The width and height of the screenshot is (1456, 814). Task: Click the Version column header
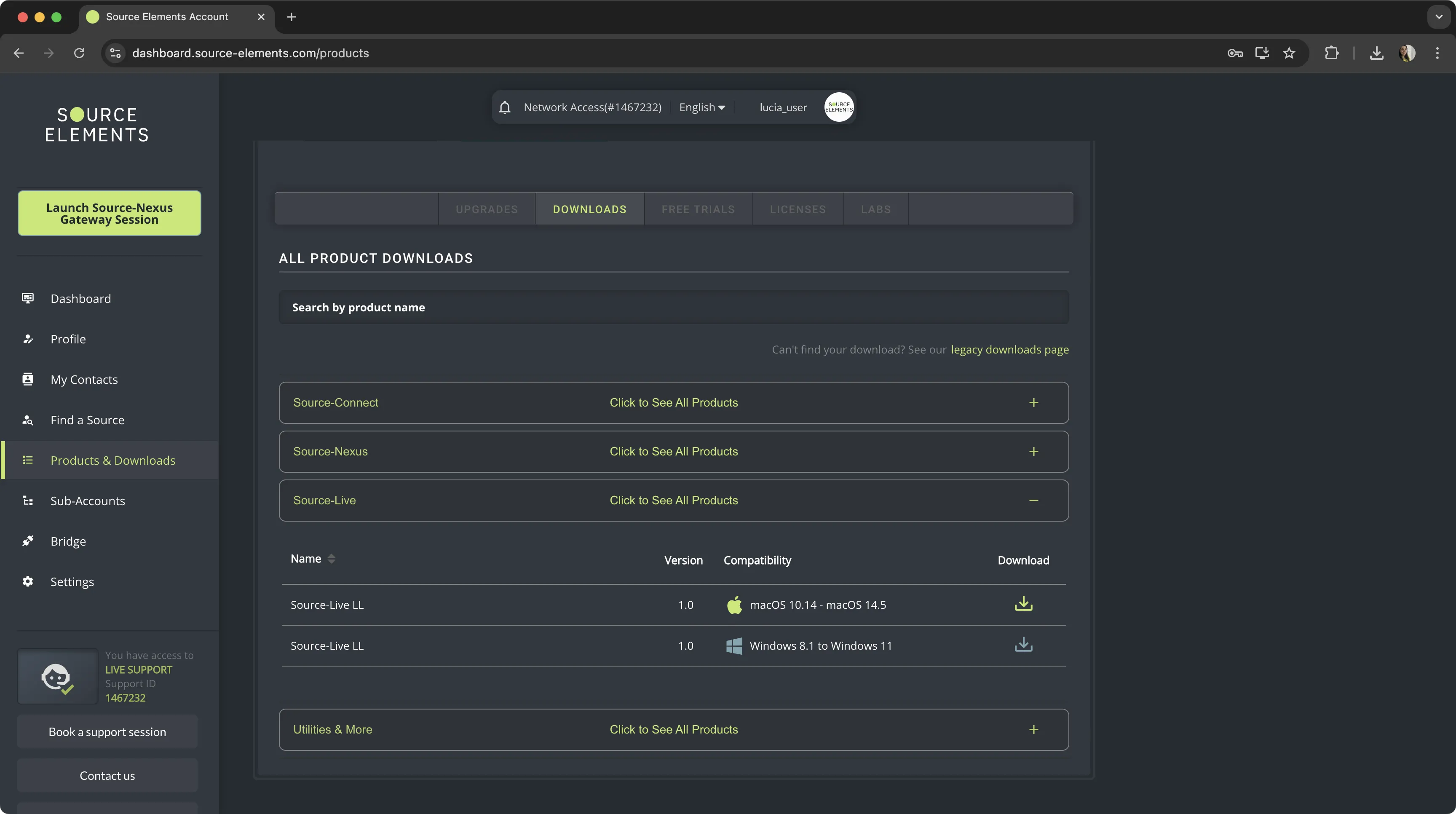(x=683, y=560)
